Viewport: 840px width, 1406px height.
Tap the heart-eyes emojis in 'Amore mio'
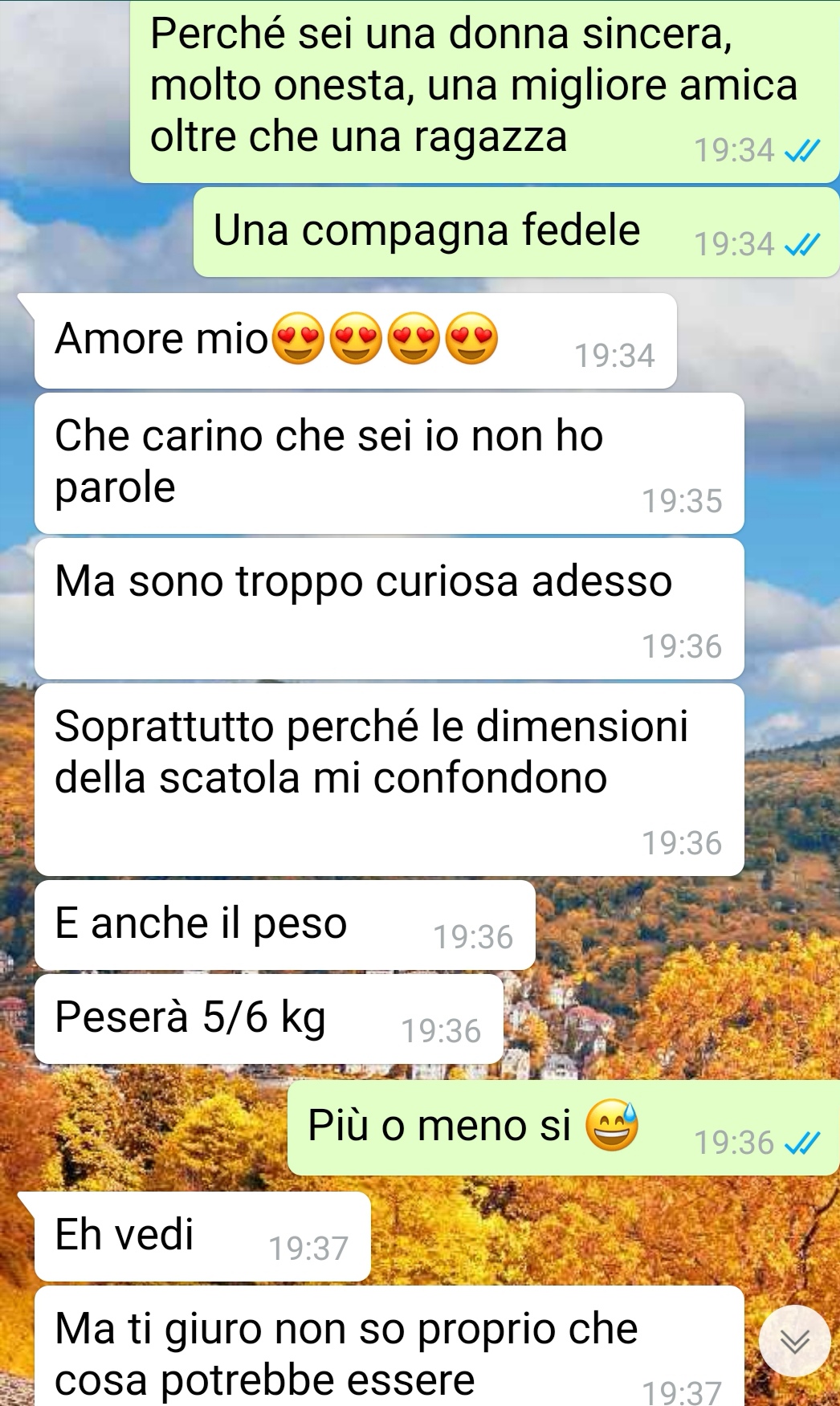(x=385, y=338)
